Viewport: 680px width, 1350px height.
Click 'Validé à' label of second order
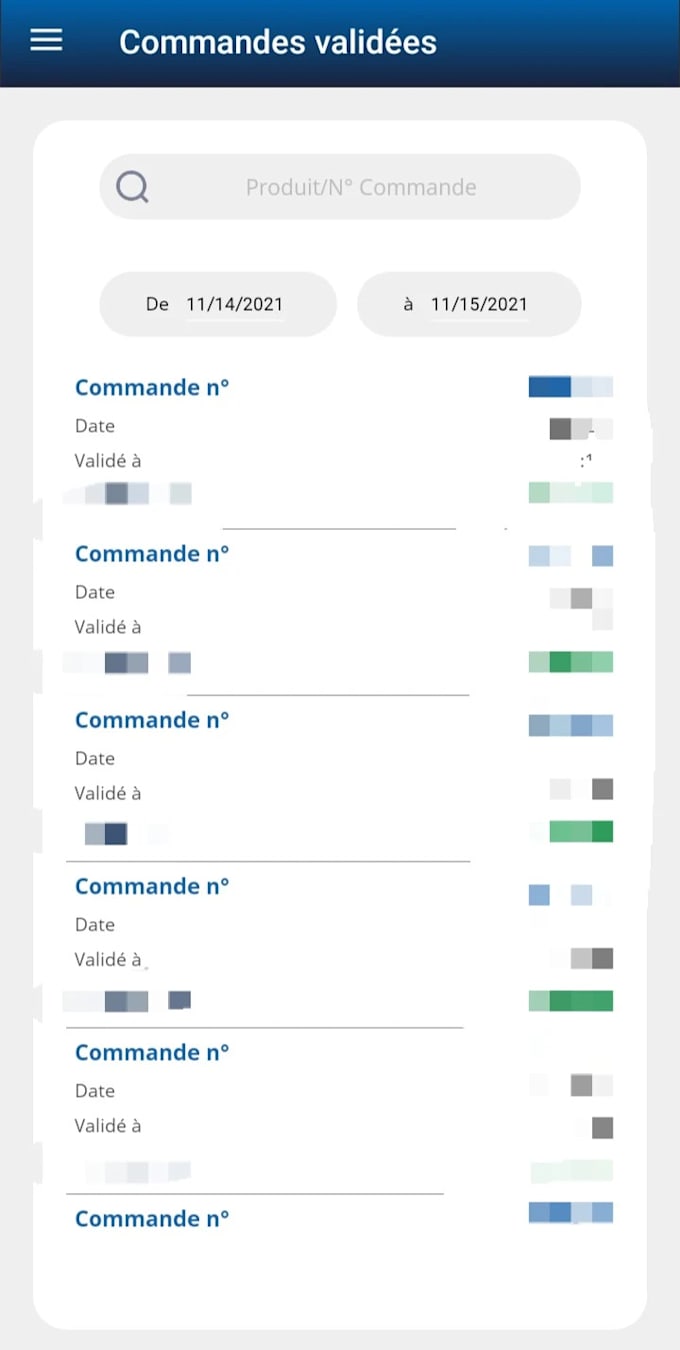pos(108,627)
